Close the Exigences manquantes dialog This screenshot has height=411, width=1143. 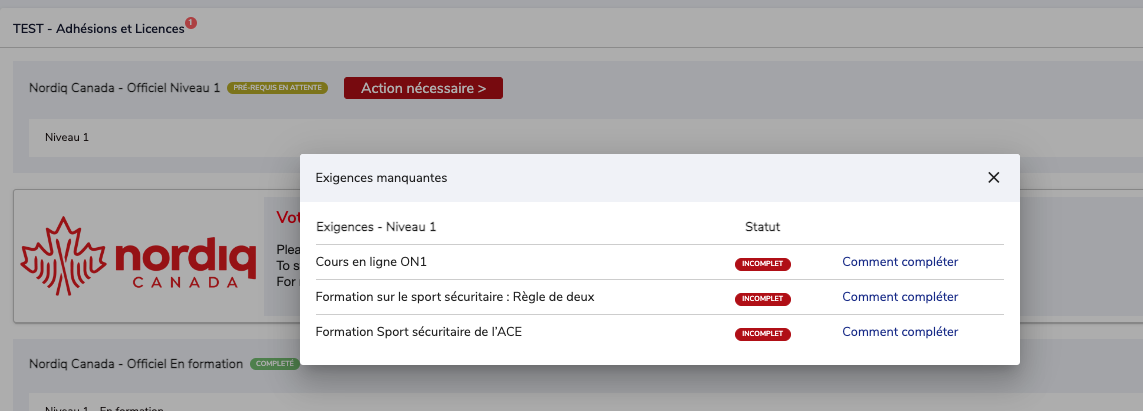click(x=993, y=178)
